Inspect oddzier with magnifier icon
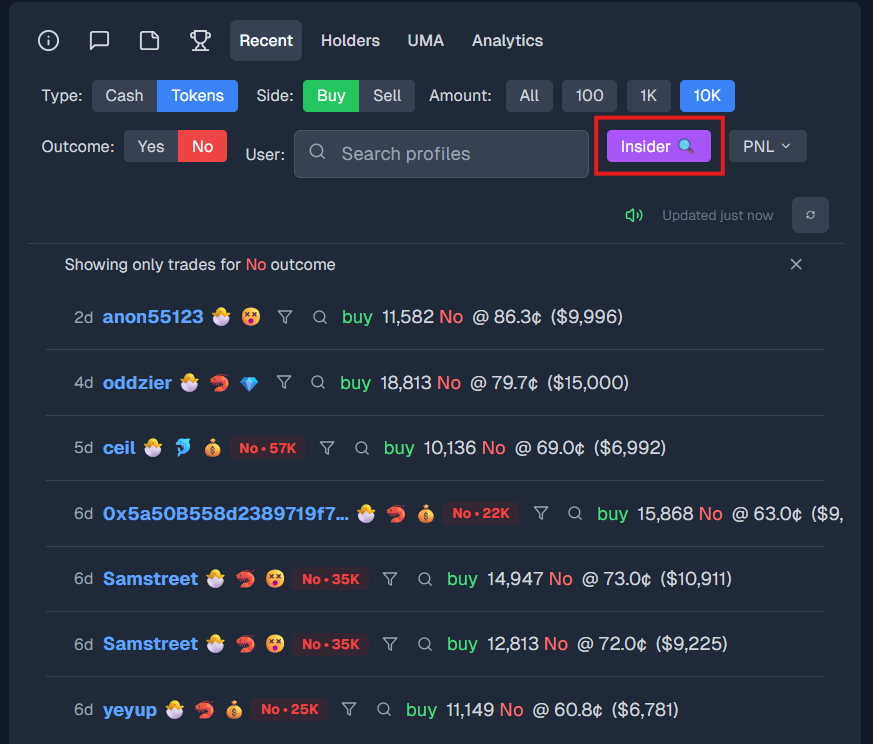This screenshot has width=873, height=744. coord(318,383)
